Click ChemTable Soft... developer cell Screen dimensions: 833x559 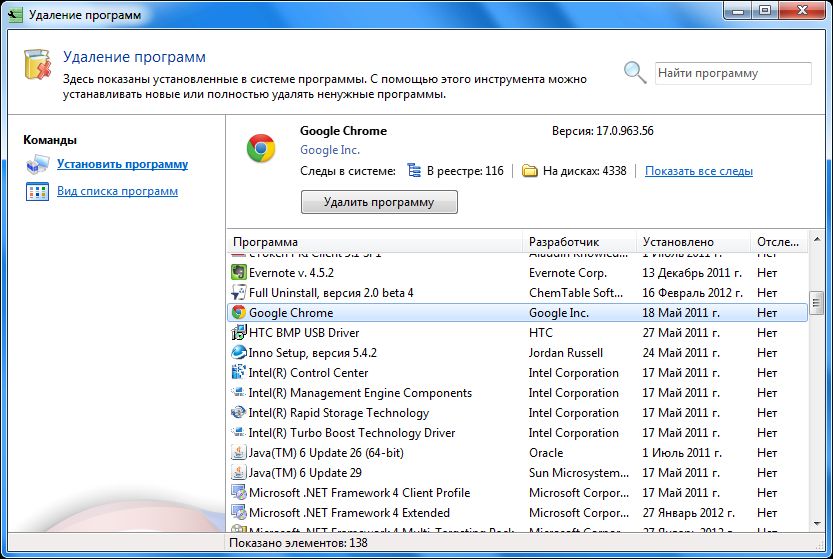576,293
